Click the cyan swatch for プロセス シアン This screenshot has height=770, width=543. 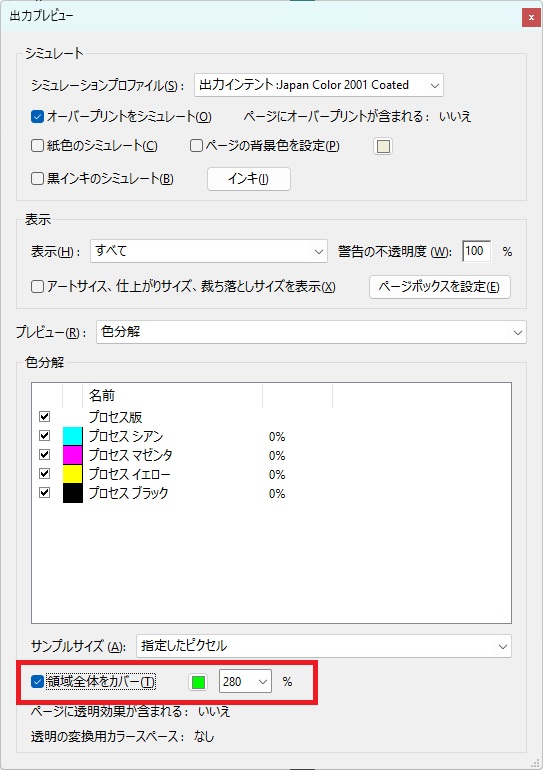click(73, 436)
